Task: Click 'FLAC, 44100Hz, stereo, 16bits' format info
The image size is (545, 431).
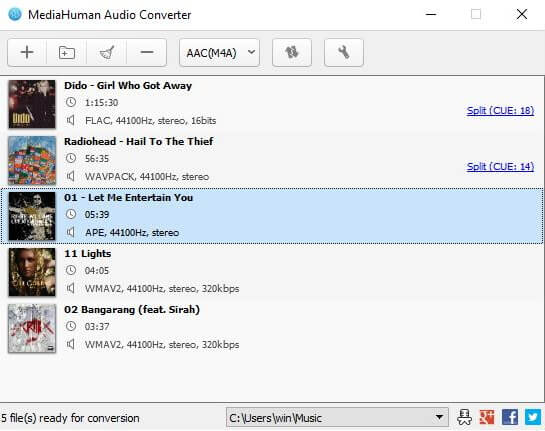Action: click(x=151, y=121)
